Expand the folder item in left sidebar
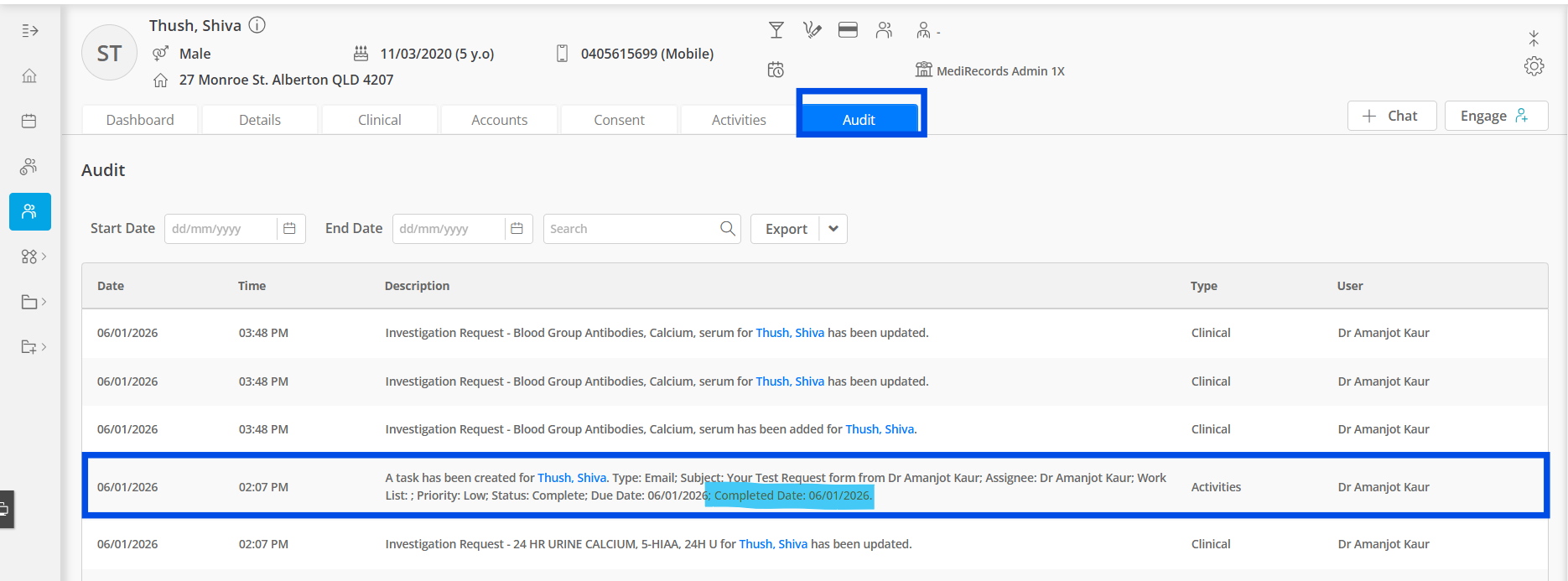Viewport: 1568px width, 581px height. click(32, 302)
